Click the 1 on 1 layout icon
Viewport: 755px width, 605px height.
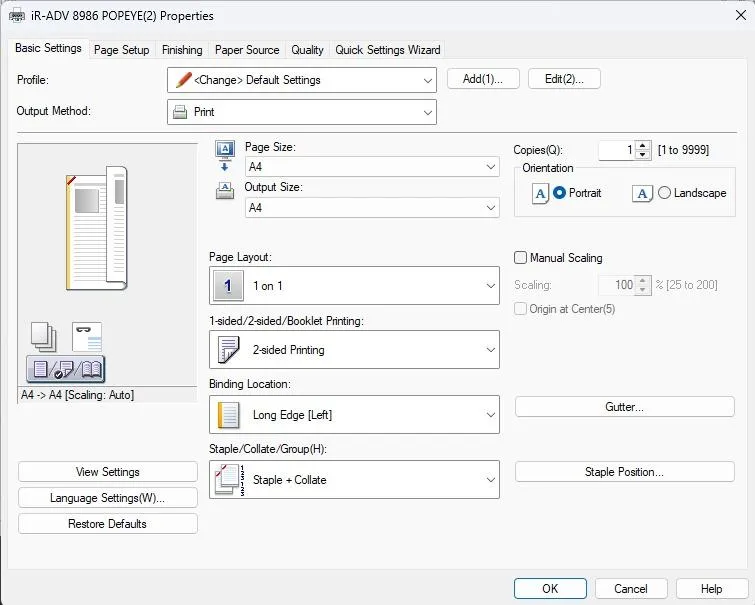228,286
